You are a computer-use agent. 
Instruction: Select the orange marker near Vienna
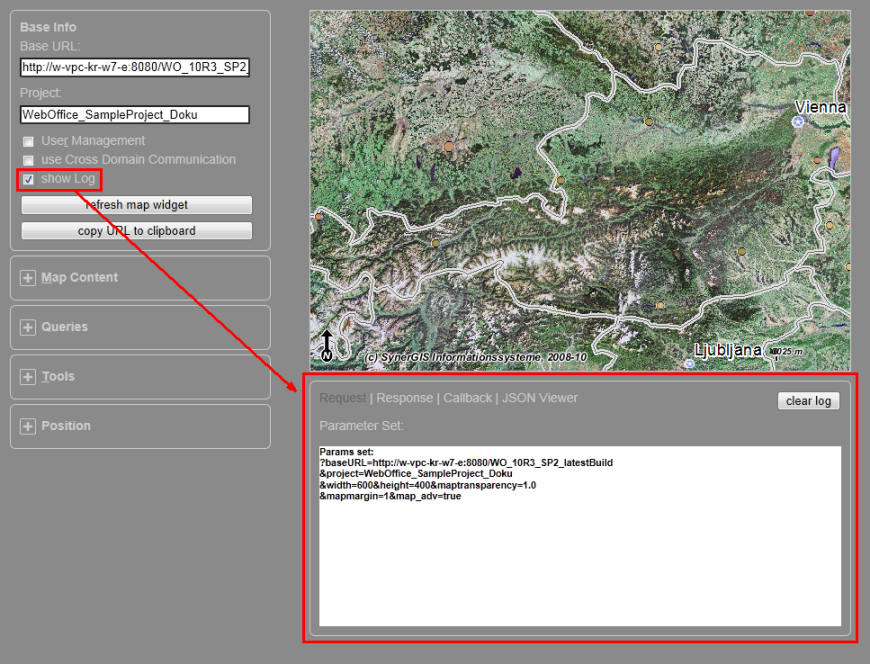coord(817,159)
